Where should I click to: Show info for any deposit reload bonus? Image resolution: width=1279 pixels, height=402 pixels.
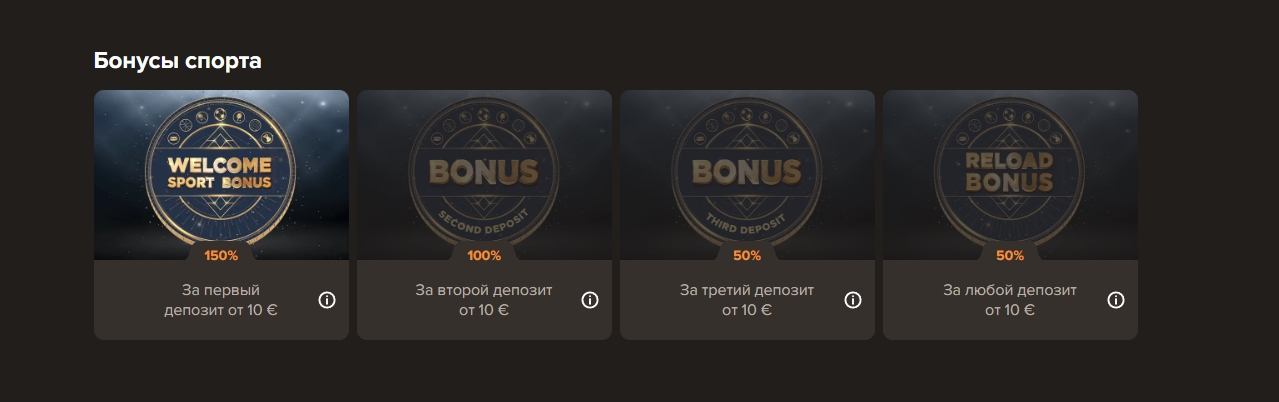coord(1116,300)
